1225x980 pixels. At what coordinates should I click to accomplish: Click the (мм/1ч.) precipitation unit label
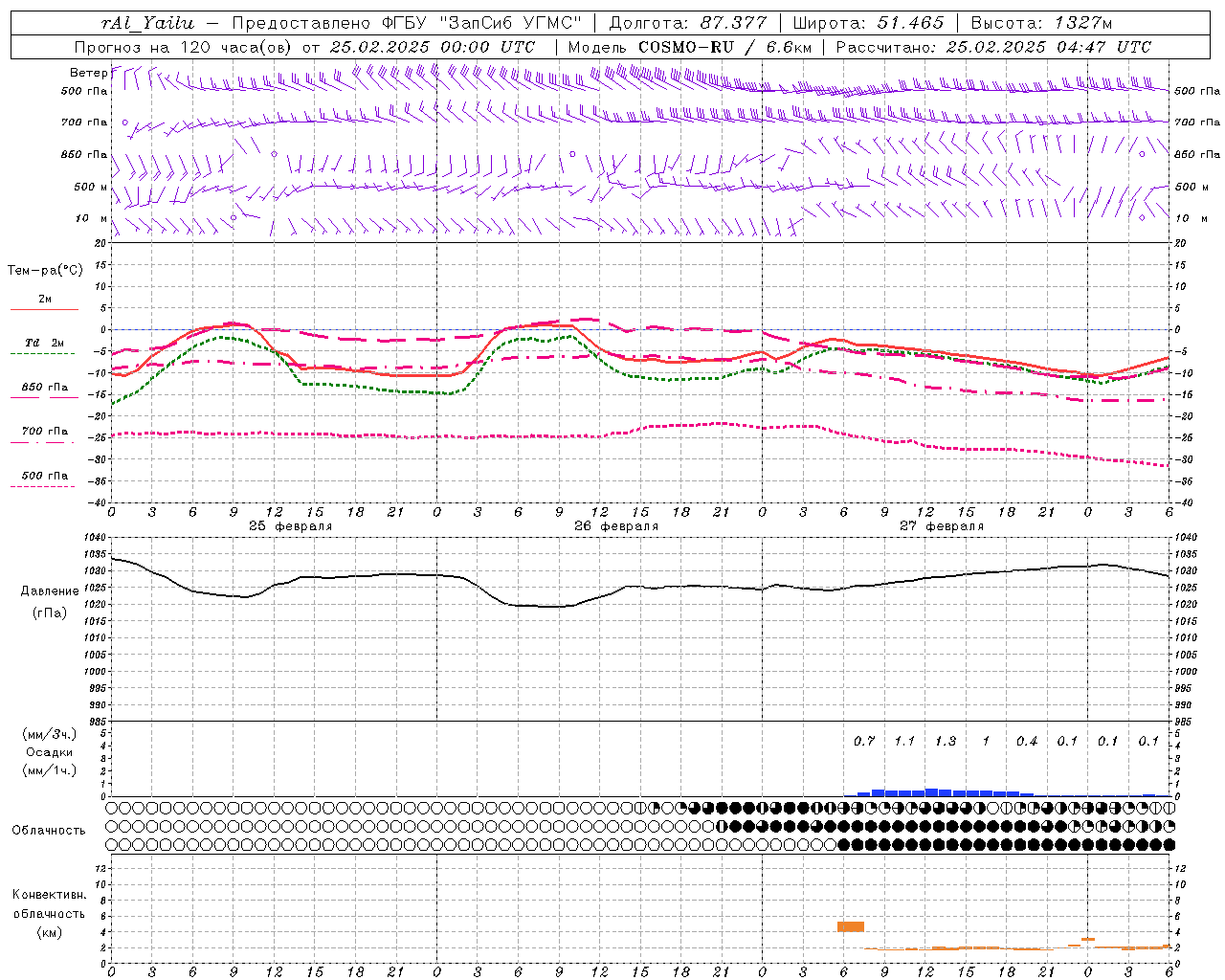point(50,770)
